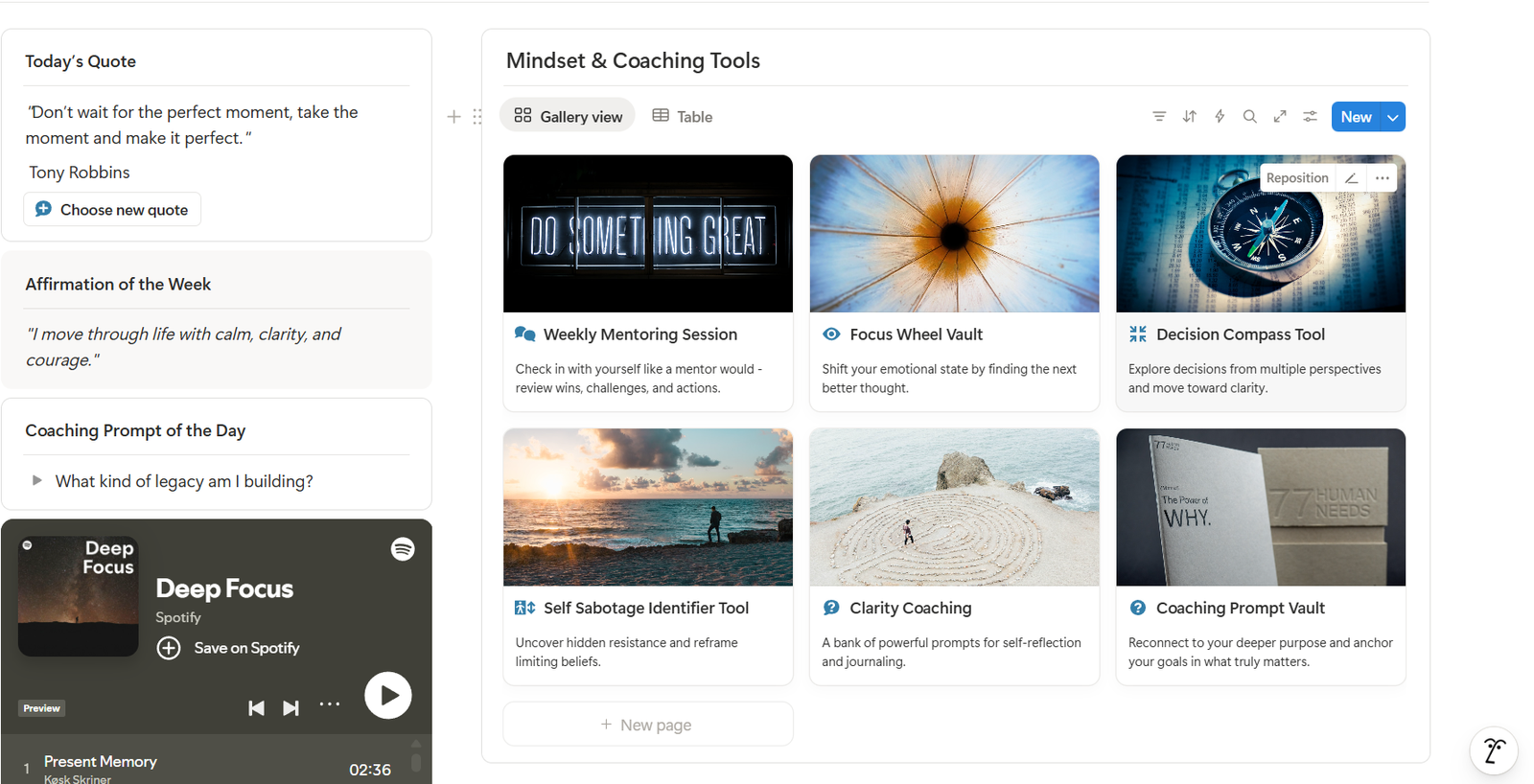
Task: Click the floating assistant icon bottom right
Action: 1494,750
